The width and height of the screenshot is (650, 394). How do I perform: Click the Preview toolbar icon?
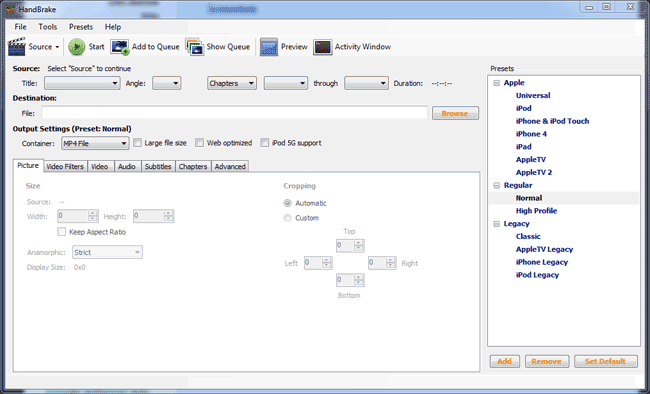click(x=269, y=47)
